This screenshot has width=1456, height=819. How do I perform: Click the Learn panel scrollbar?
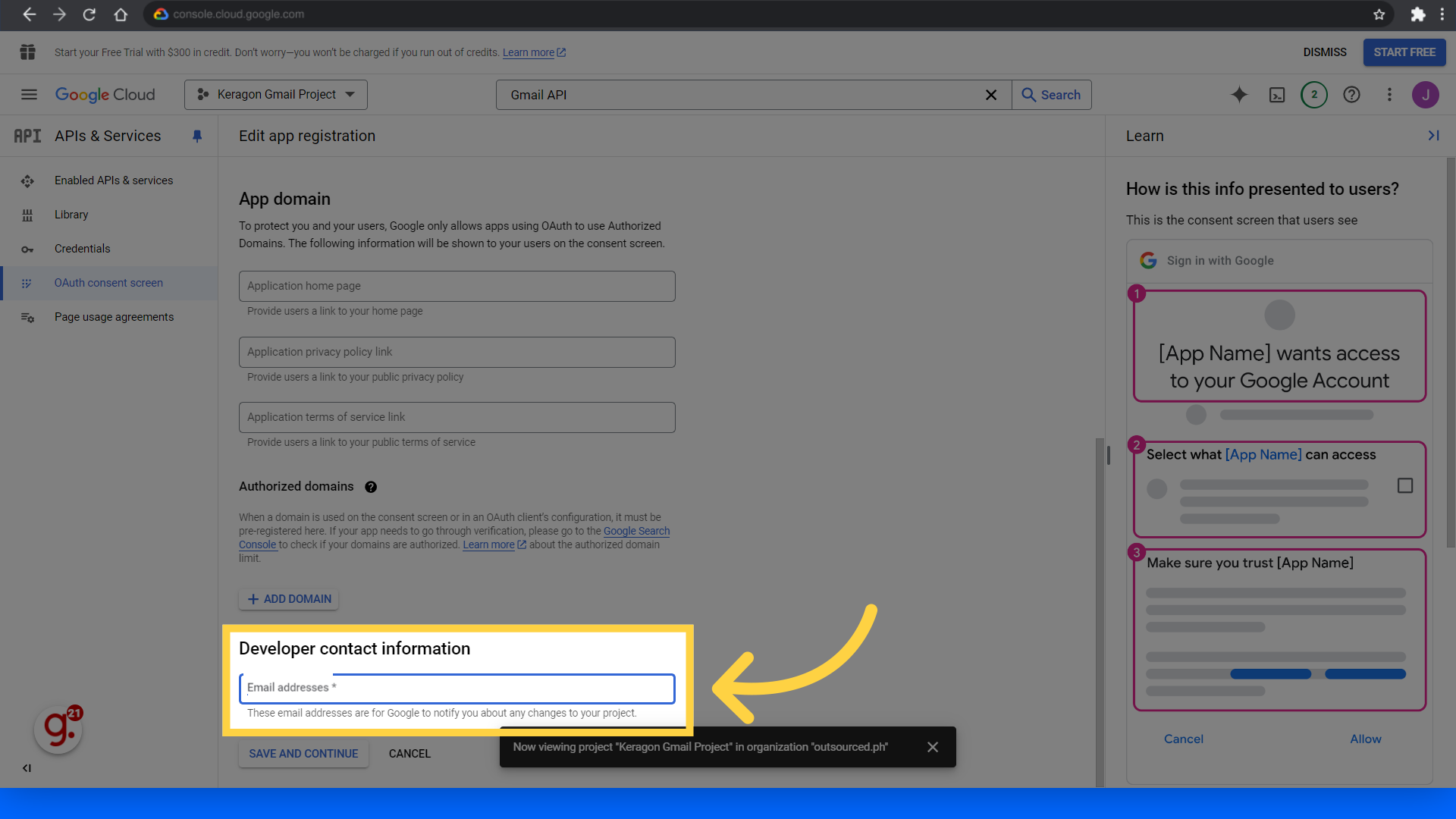1451,352
